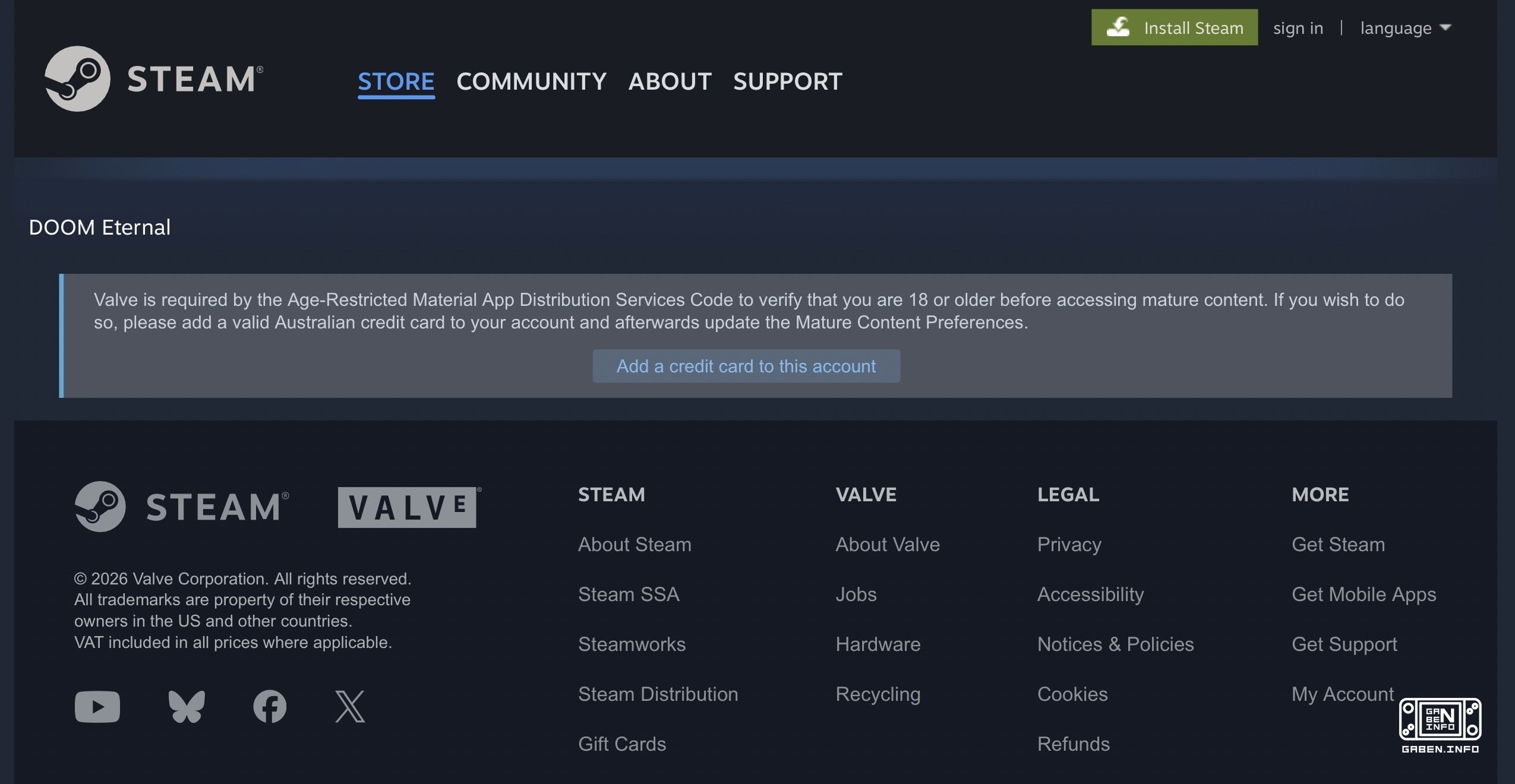The height and width of the screenshot is (784, 1515).
Task: Click the VALVE footer column heading
Action: 866,494
